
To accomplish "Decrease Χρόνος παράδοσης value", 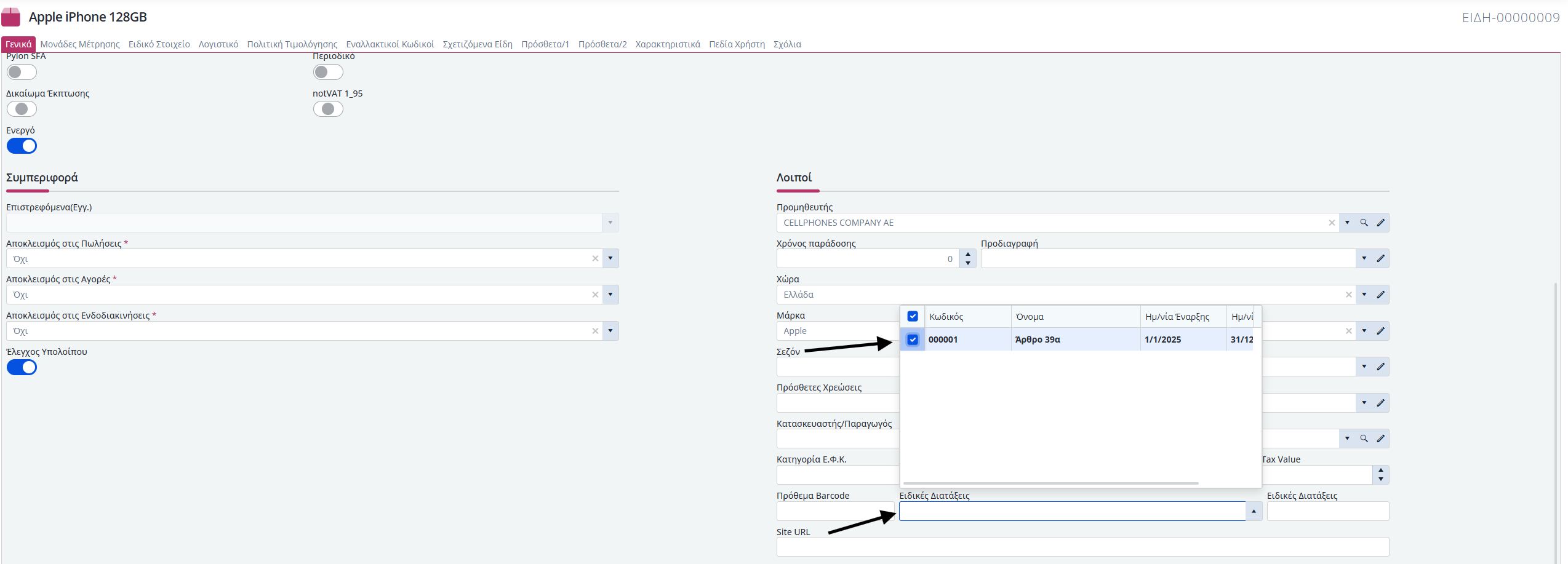I will point(968,263).
